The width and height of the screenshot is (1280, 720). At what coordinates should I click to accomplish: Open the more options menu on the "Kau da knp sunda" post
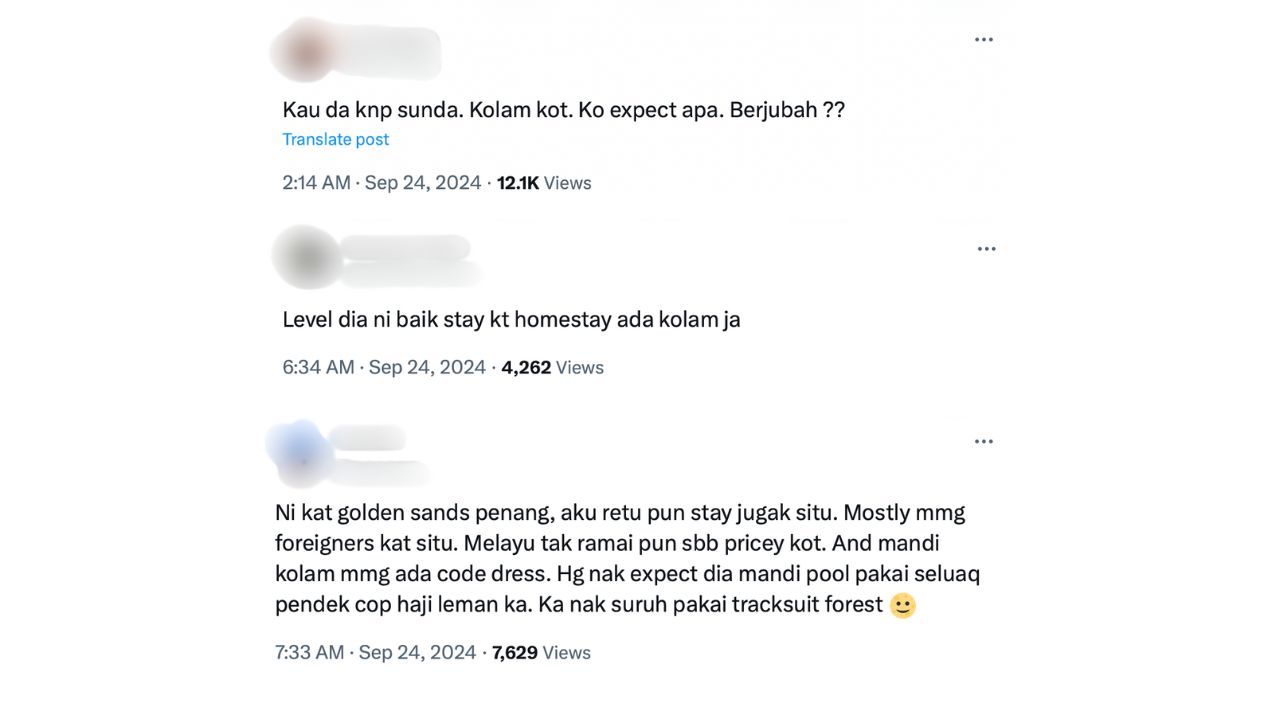(984, 40)
